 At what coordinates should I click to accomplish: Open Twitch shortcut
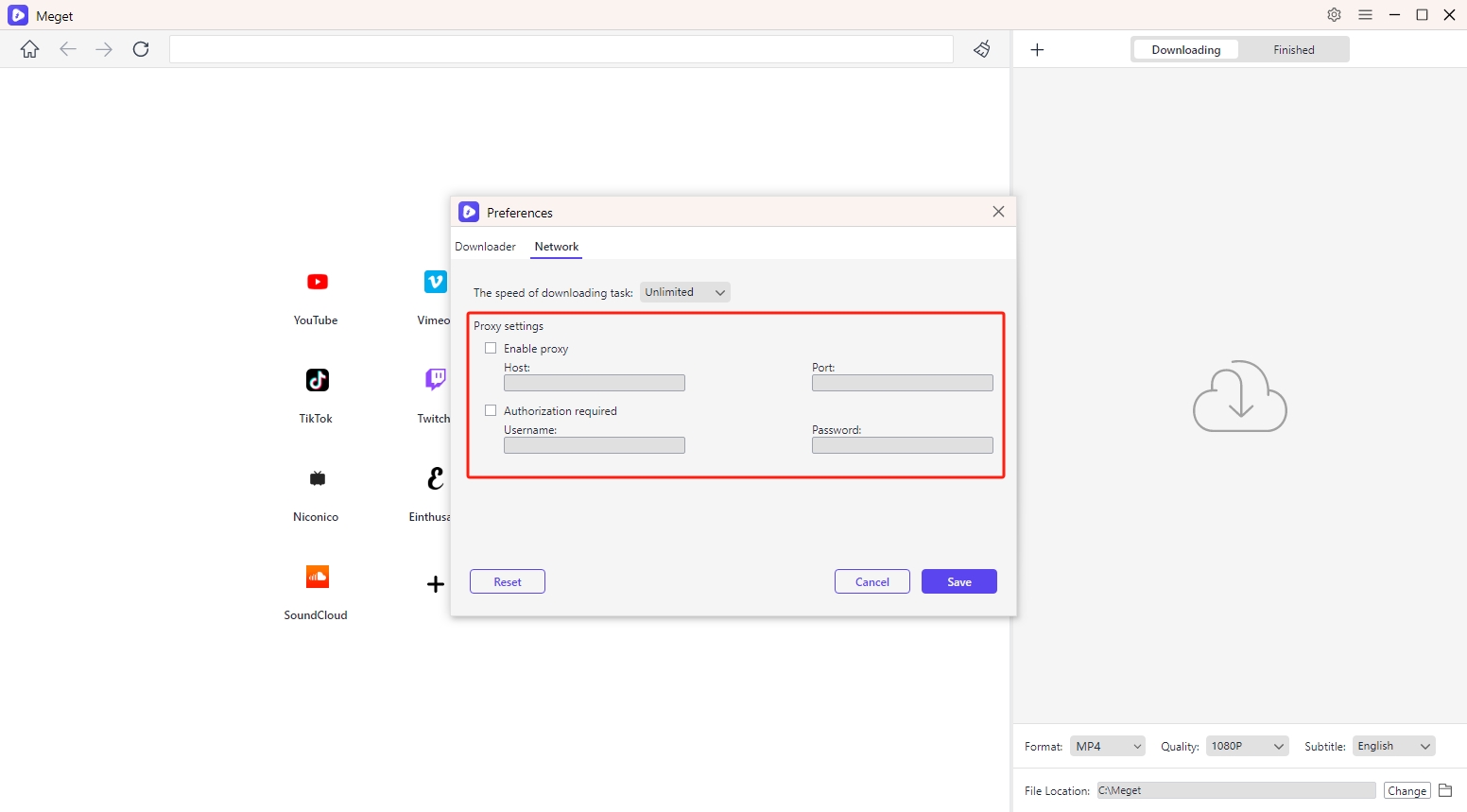pos(434,397)
